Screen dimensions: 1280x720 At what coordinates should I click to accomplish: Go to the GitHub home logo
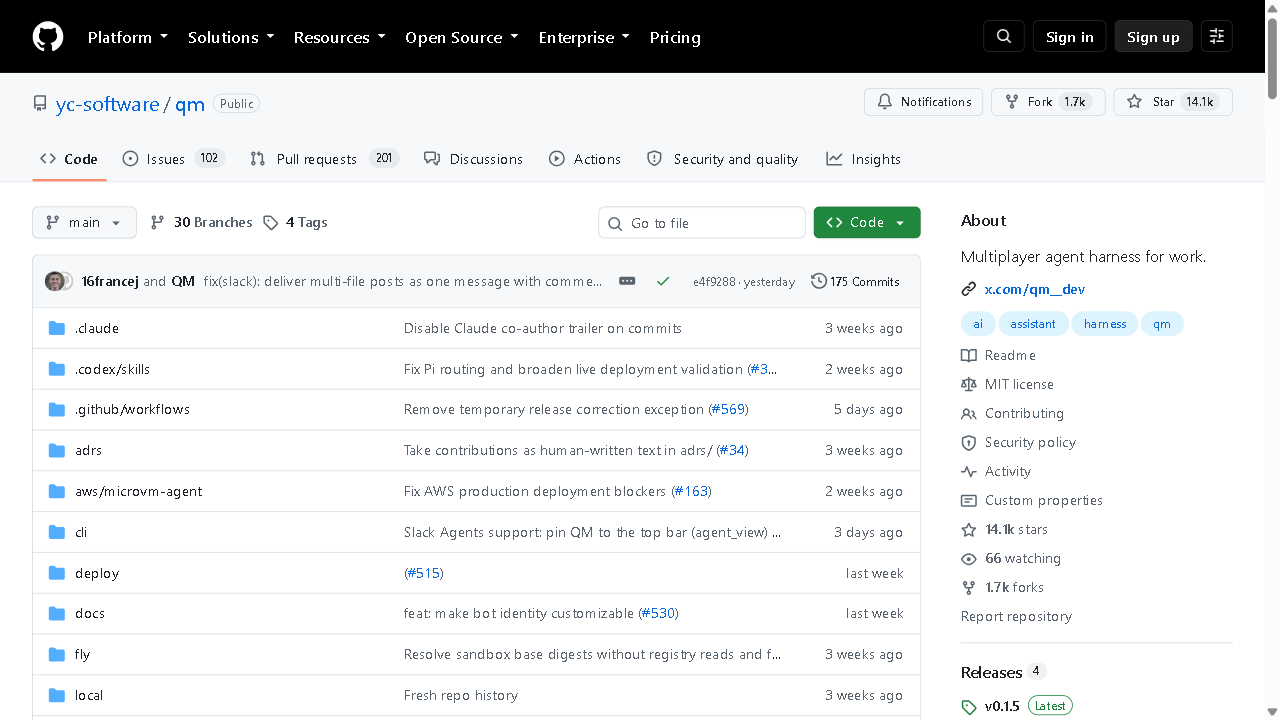(x=48, y=37)
